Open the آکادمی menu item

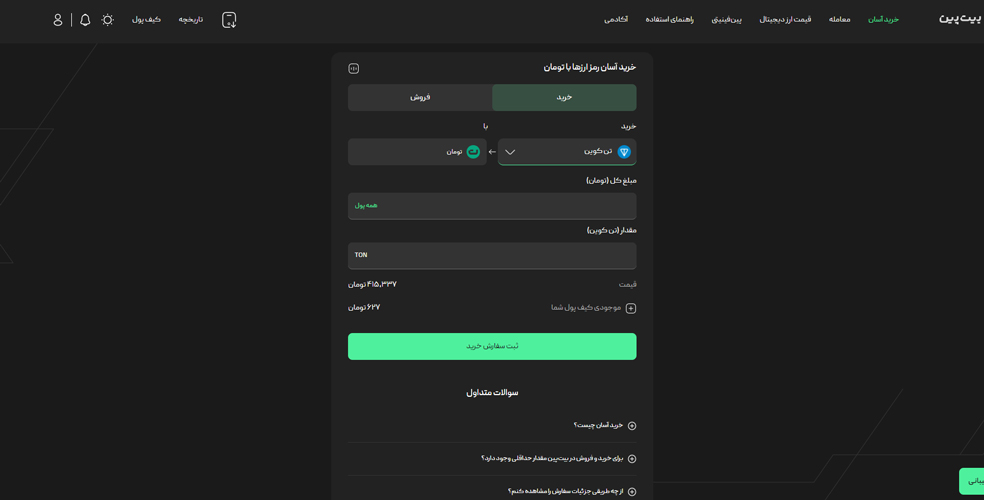616,20
